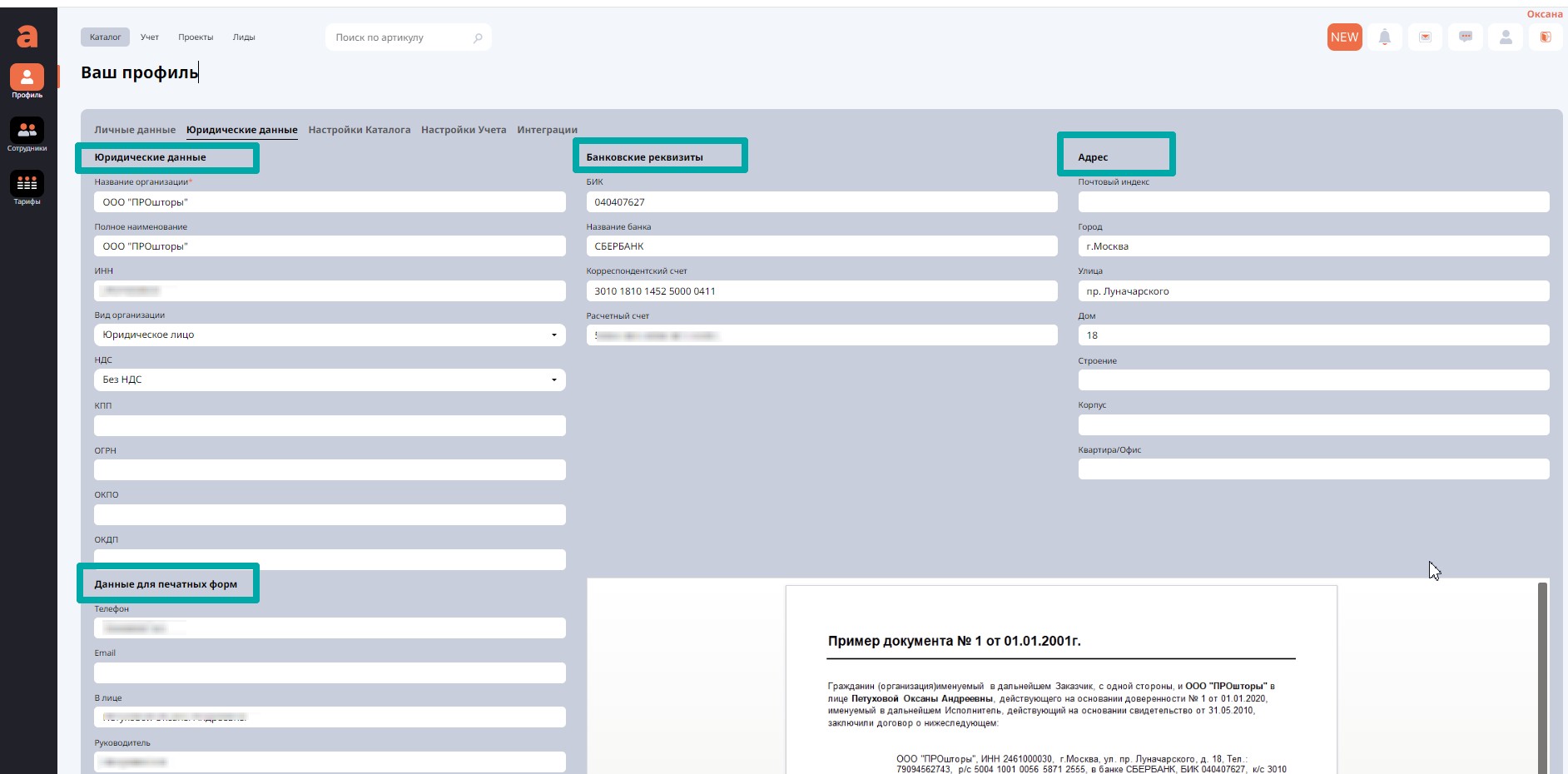Screen dimensions: 1568x774
Task: Open the chat messages bubble icon
Action: [x=1466, y=37]
